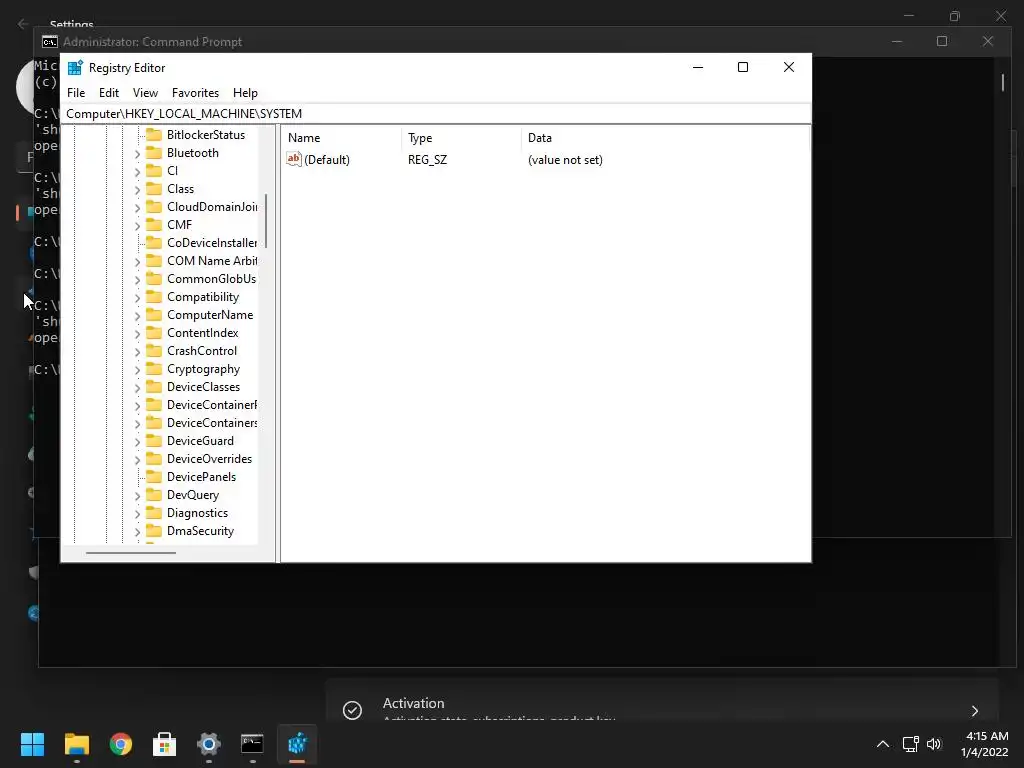Image resolution: width=1024 pixels, height=768 pixels.
Task: Select the Class folder icon
Action: [153, 189]
